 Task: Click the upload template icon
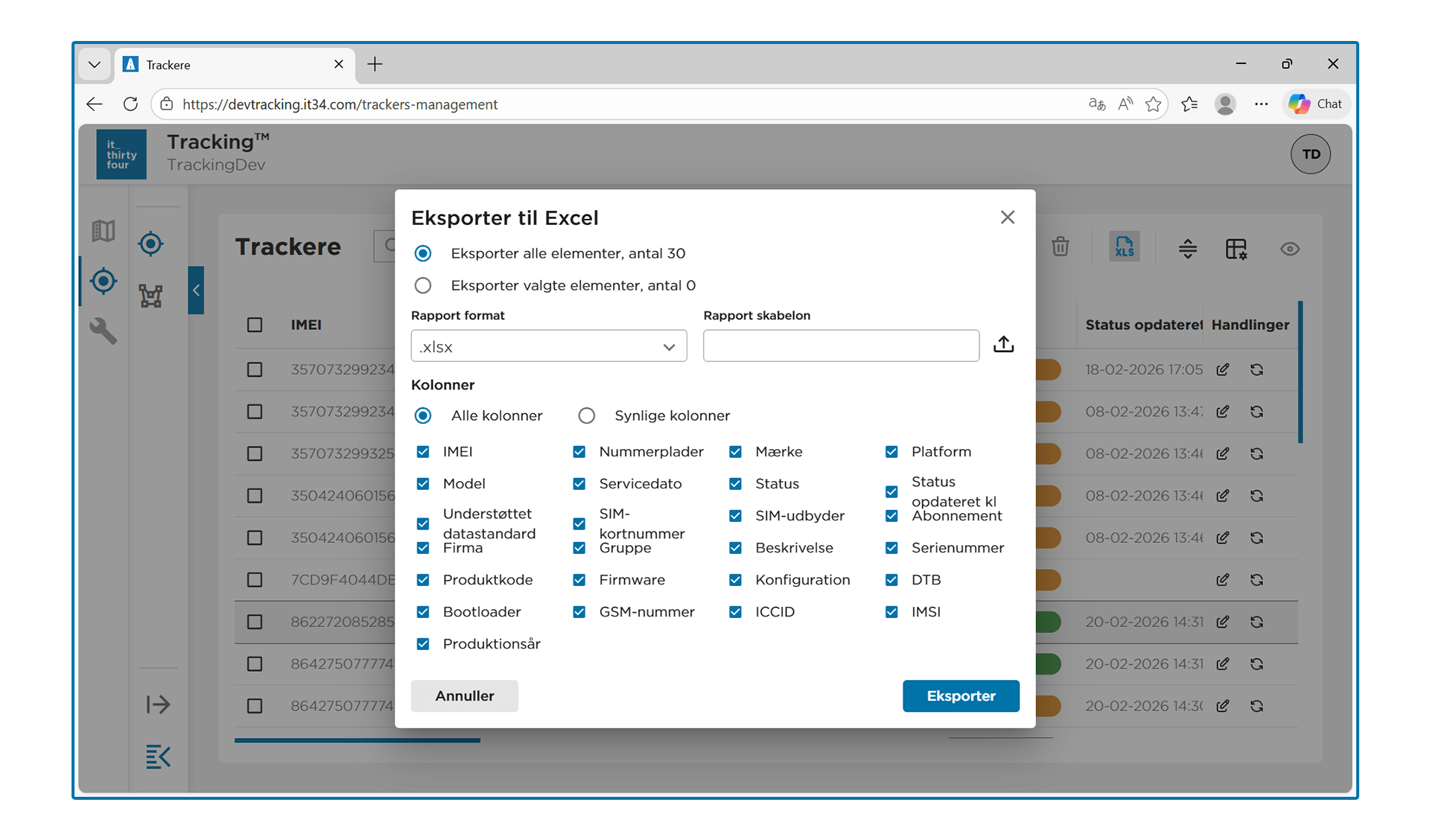pyautogui.click(x=1003, y=345)
